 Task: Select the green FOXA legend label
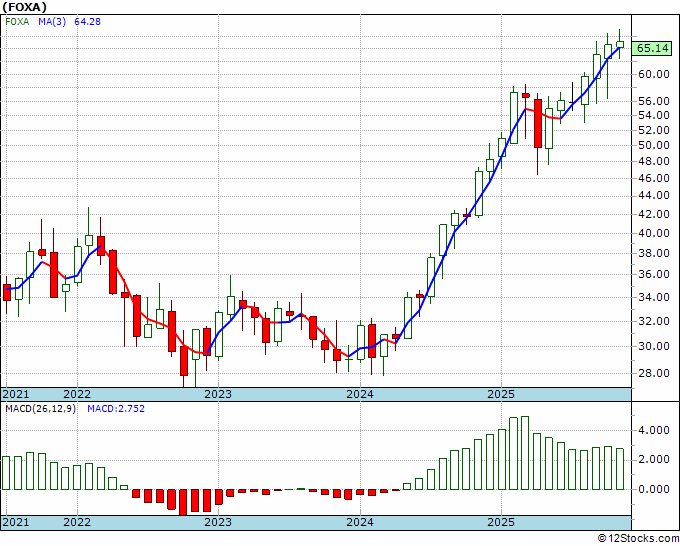(17, 21)
